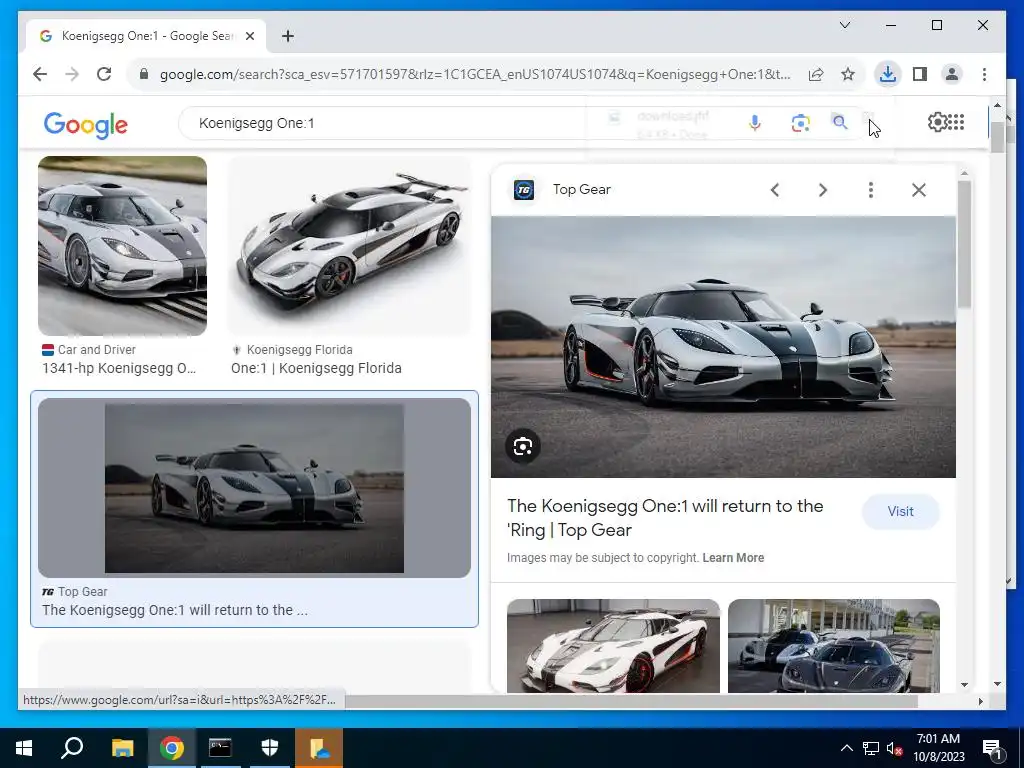Image resolution: width=1024 pixels, height=768 pixels.
Task: Show previous image in preview panel
Action: pyautogui.click(x=775, y=190)
